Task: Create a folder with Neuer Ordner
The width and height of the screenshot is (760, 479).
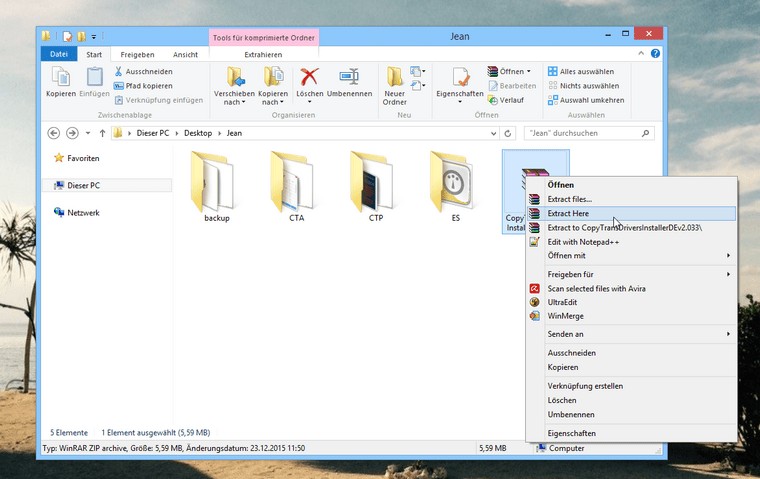Action: (395, 86)
